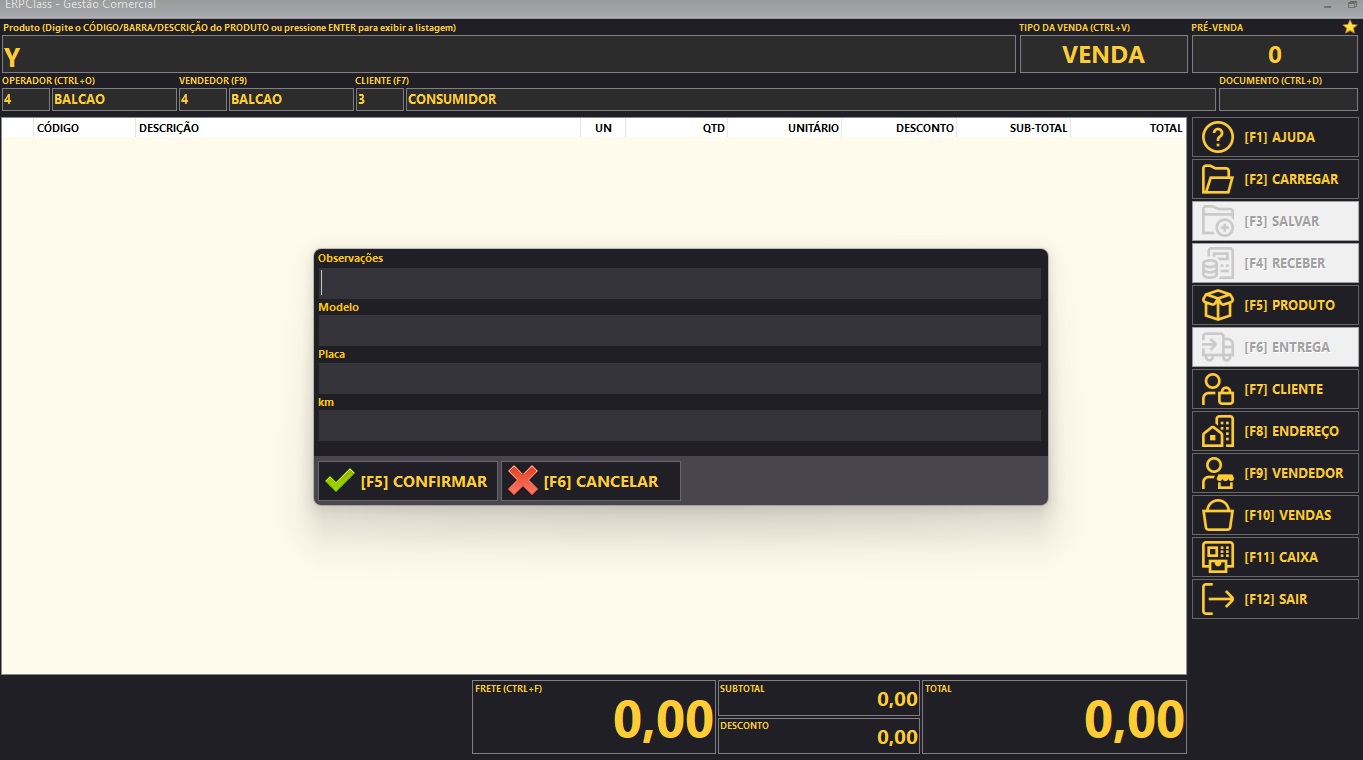Focus the Modelo input field

point(680,331)
